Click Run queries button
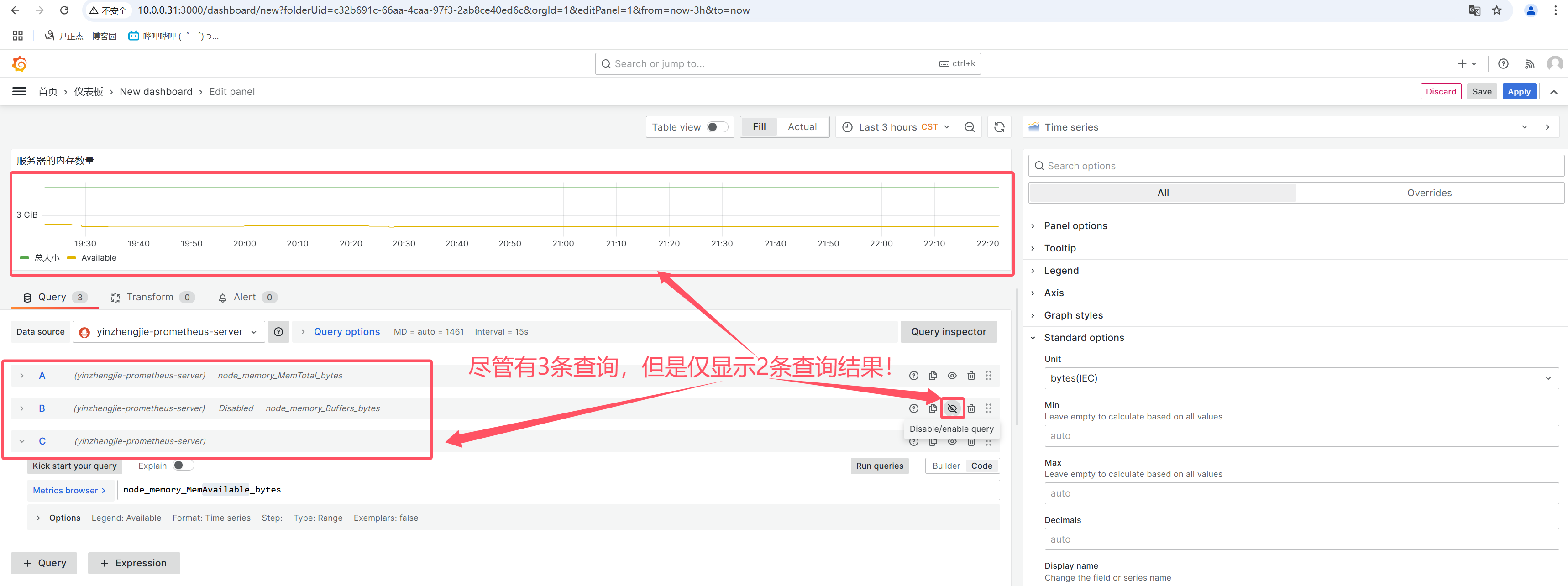The width and height of the screenshot is (1568, 586). coord(879,466)
